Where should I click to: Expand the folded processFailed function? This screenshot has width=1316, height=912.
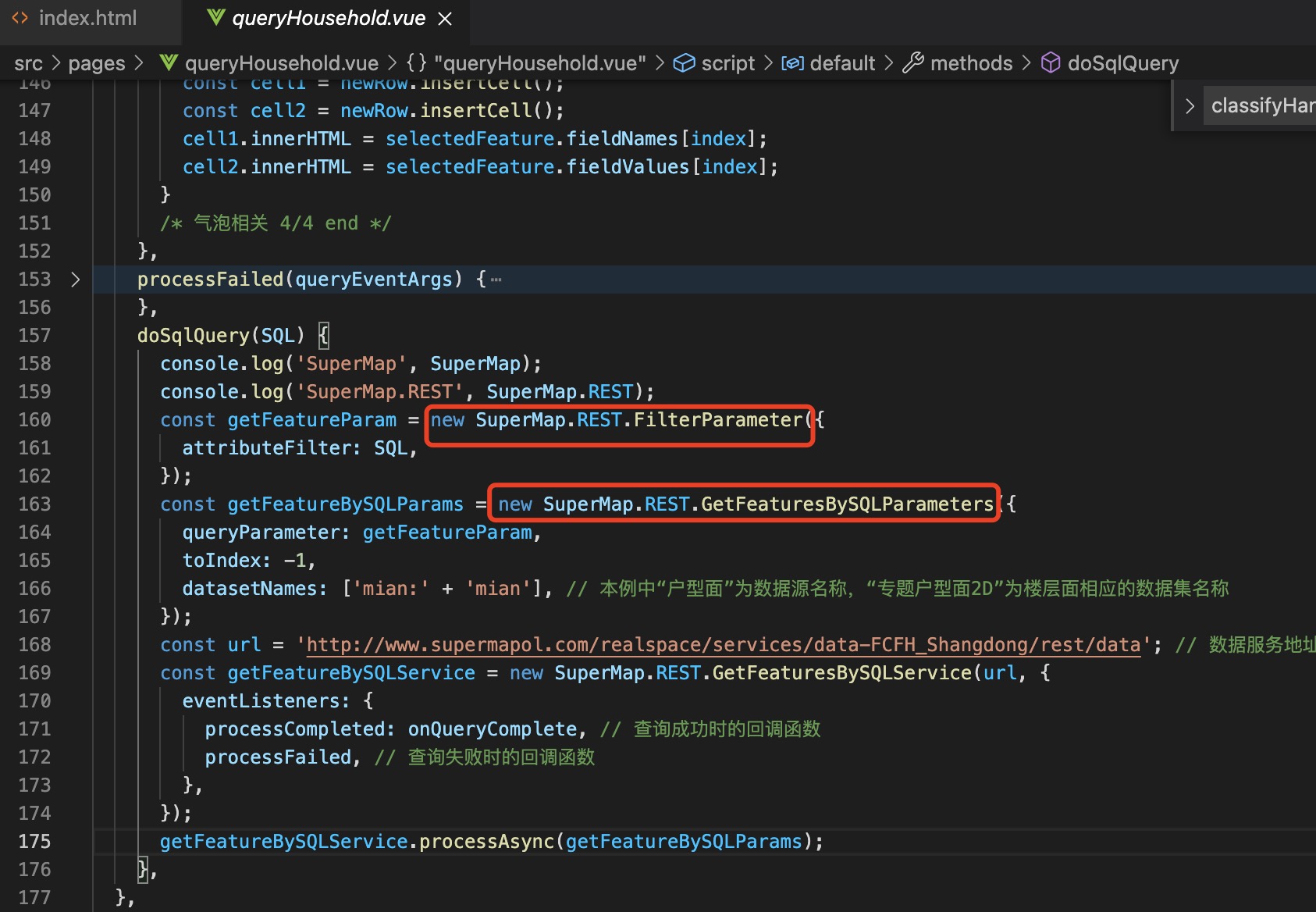(75, 279)
